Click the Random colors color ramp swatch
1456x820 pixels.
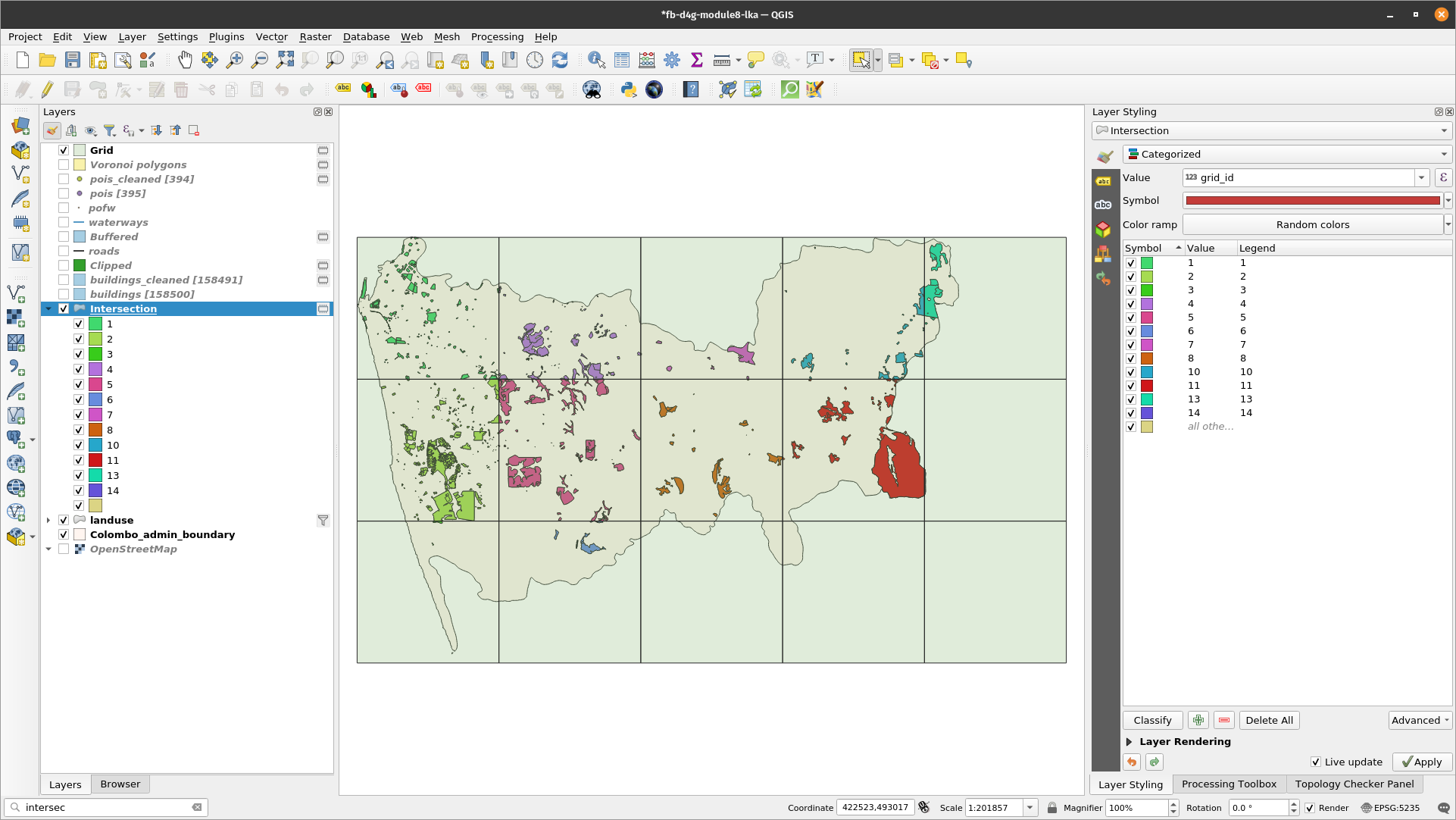(1311, 224)
